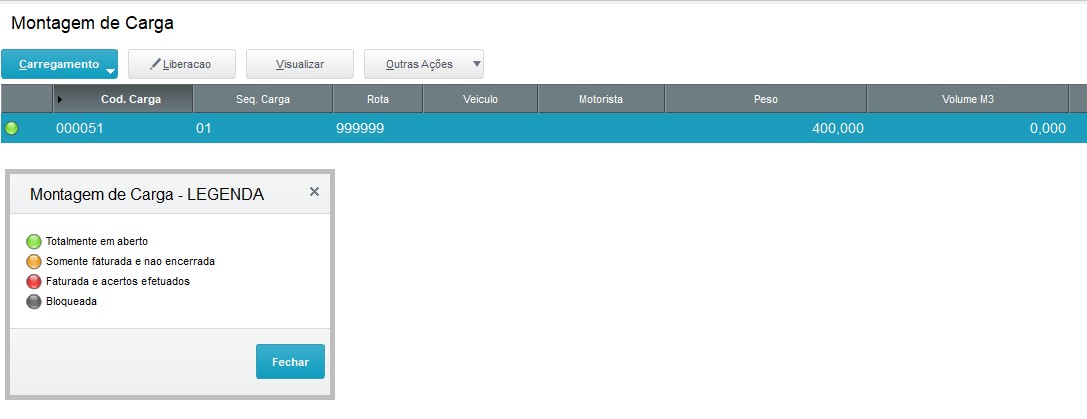Click the weight value 400,000
Image resolution: width=1087 pixels, height=419 pixels.
(837, 128)
